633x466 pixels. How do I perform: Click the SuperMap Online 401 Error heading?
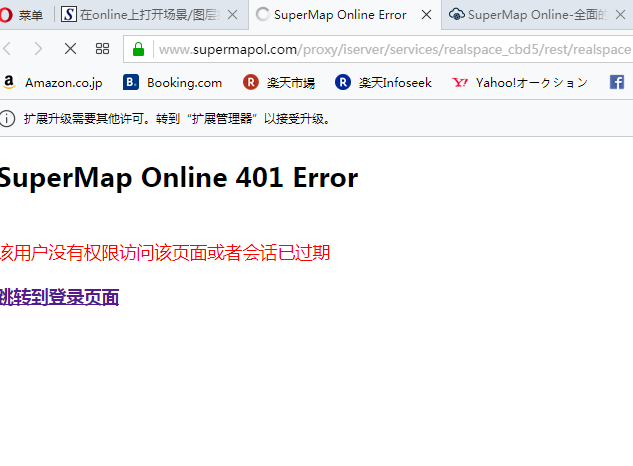[179, 177]
